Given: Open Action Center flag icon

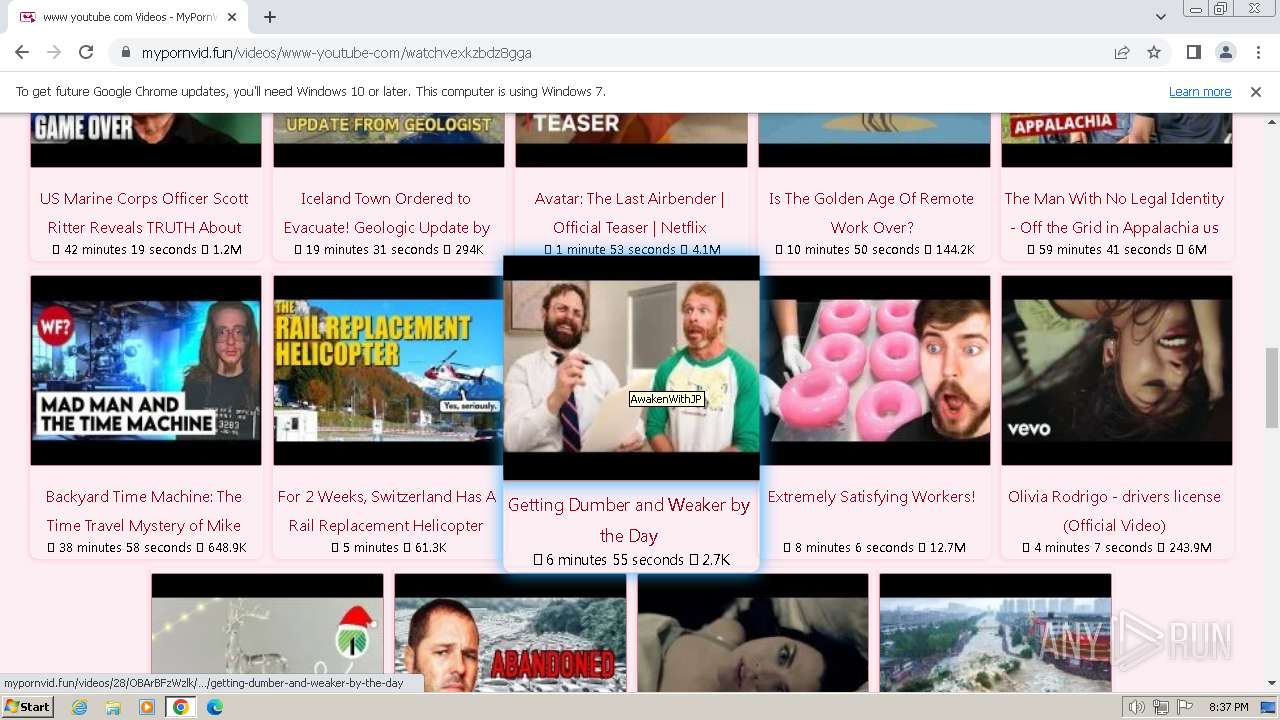Looking at the screenshot, I should [x=1185, y=707].
